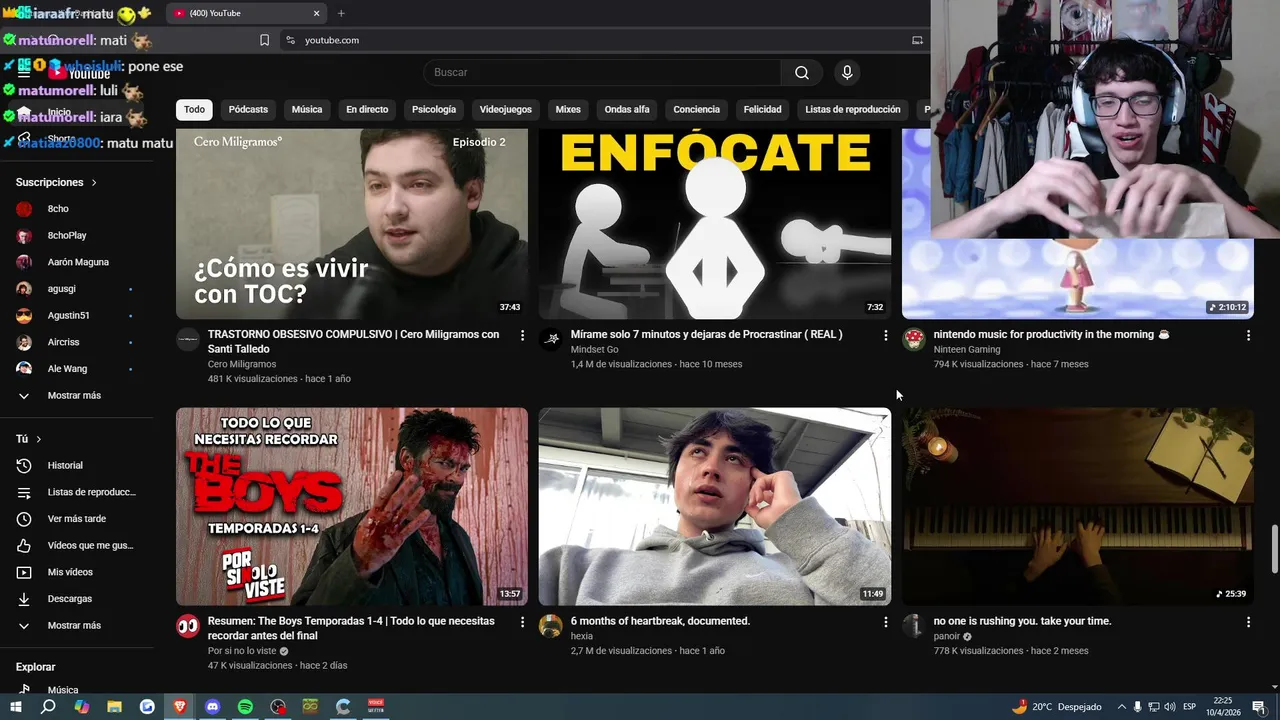Select the Videojuegos filter chip
1280x720 pixels.
tap(505, 109)
